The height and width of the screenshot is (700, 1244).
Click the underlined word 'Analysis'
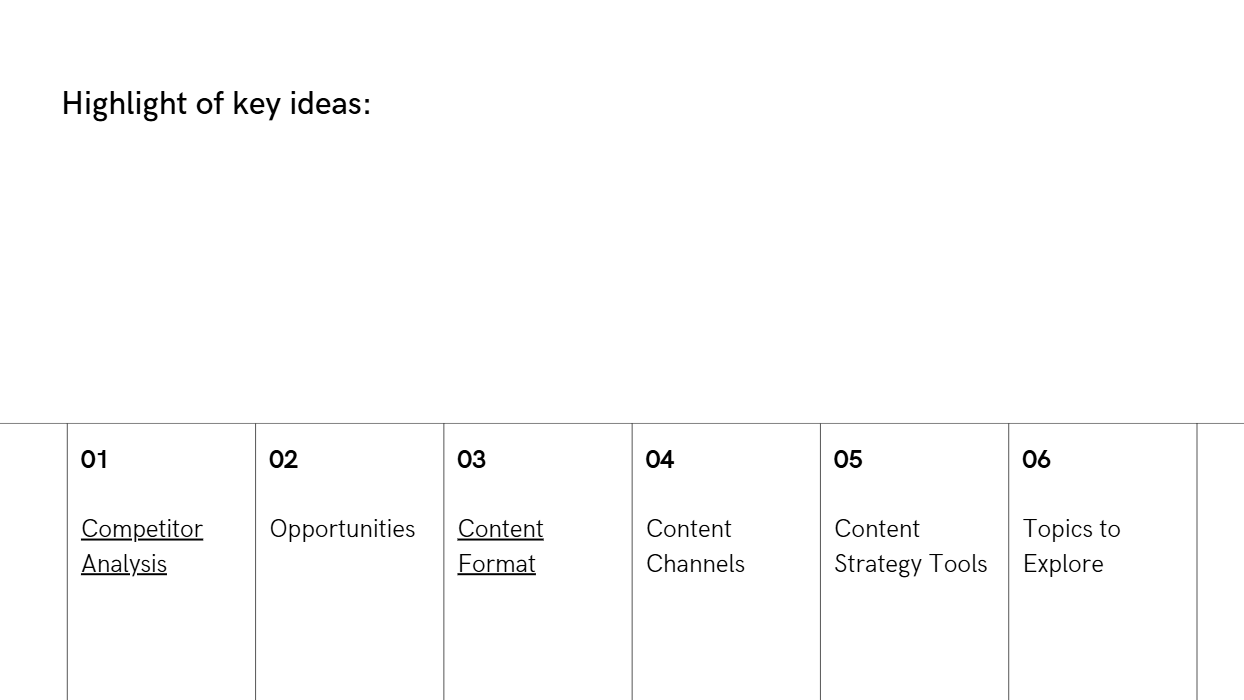pyautogui.click(x=124, y=564)
